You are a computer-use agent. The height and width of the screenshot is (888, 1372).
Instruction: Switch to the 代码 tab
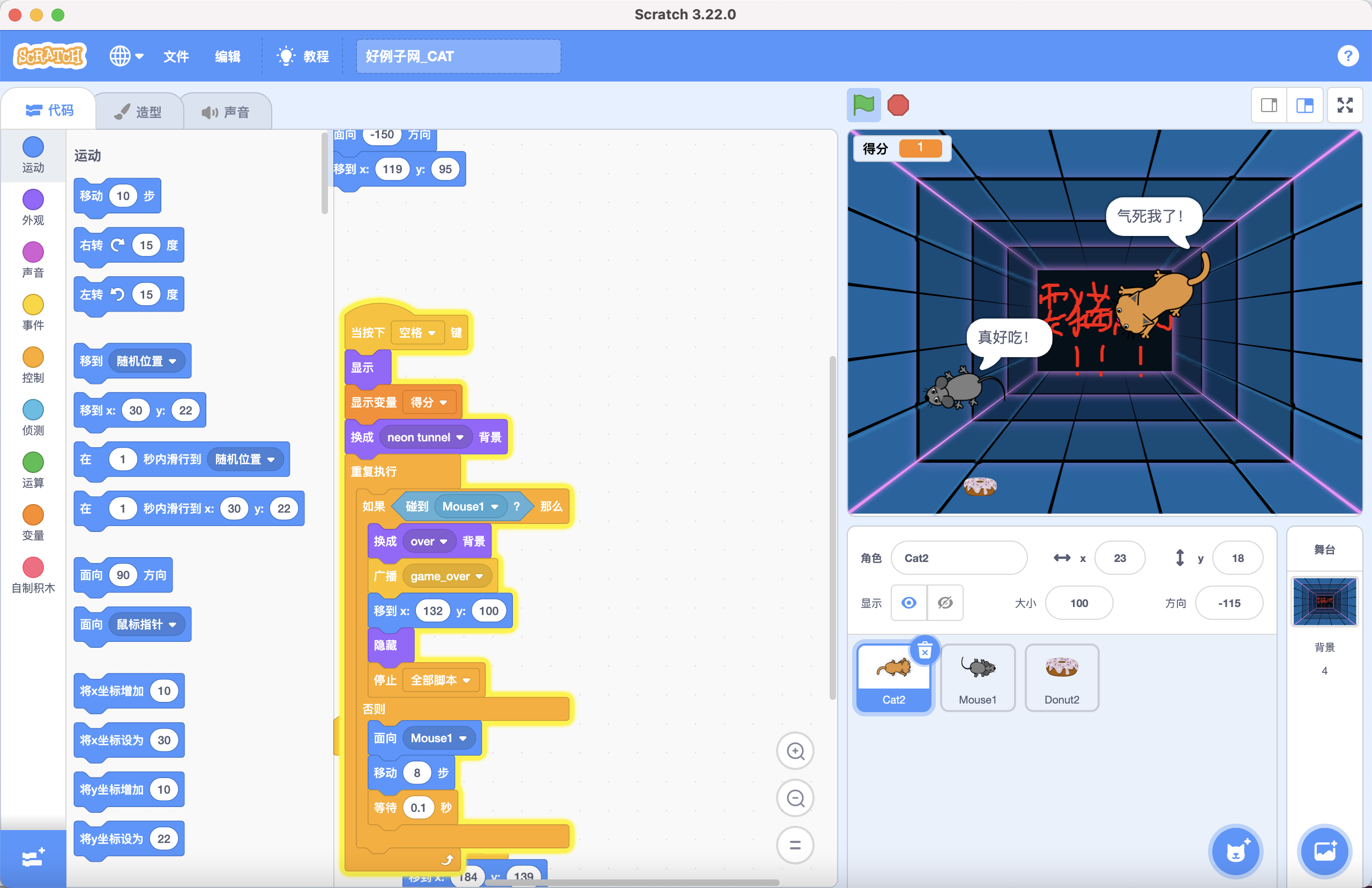(x=49, y=109)
